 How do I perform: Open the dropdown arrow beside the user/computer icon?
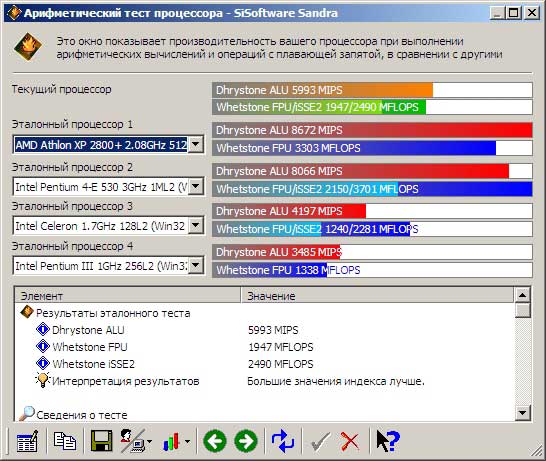(150, 442)
